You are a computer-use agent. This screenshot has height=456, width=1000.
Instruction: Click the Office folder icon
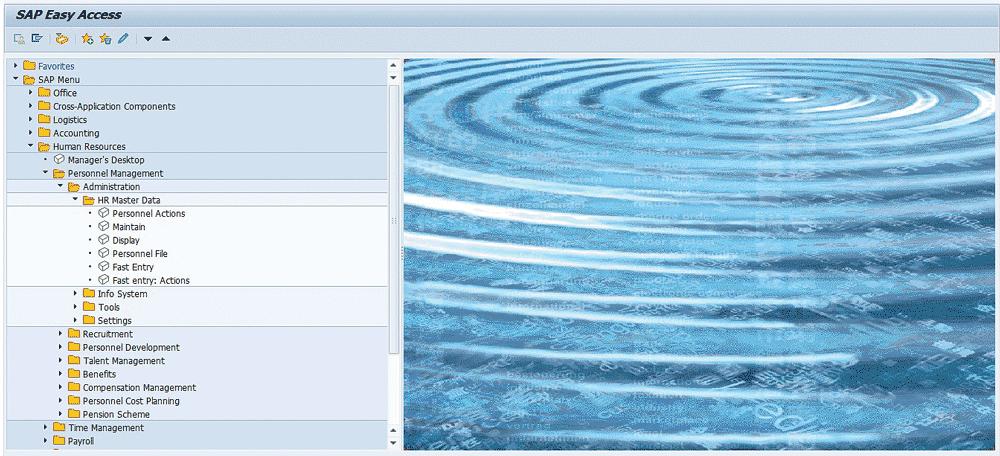44,92
